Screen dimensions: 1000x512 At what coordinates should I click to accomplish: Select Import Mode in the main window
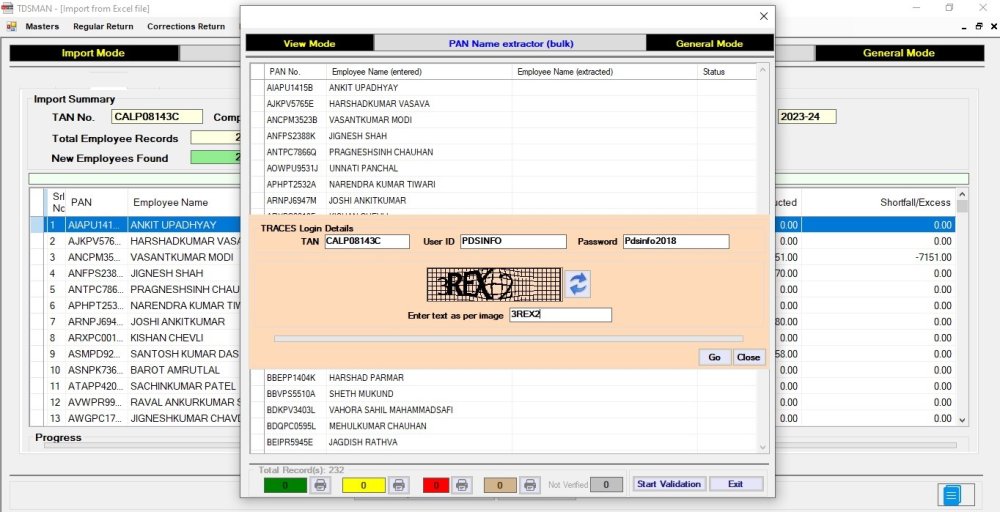tap(93, 53)
